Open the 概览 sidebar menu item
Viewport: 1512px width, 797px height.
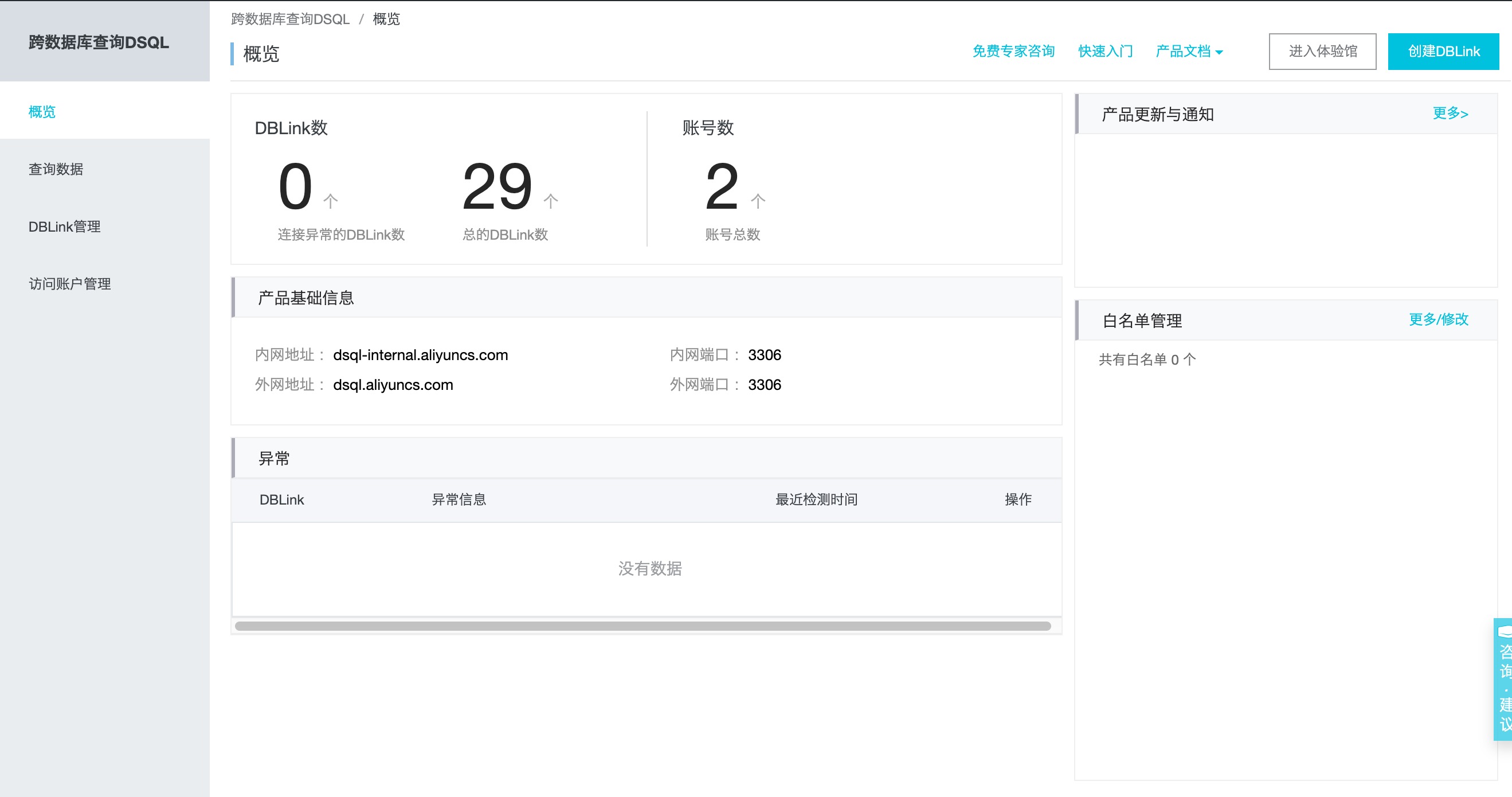104,111
